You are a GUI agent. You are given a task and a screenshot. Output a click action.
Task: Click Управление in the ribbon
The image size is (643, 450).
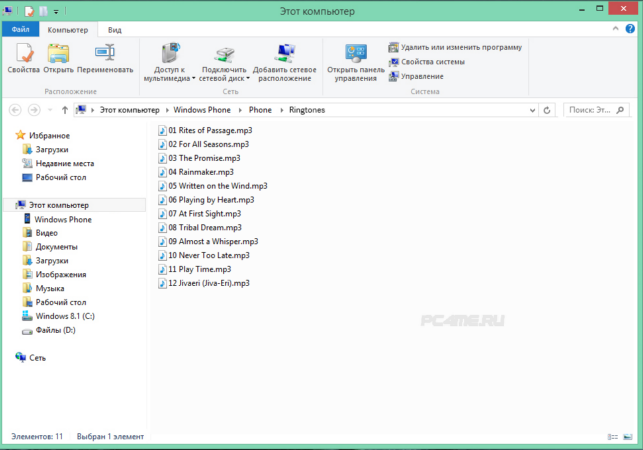coord(416,76)
